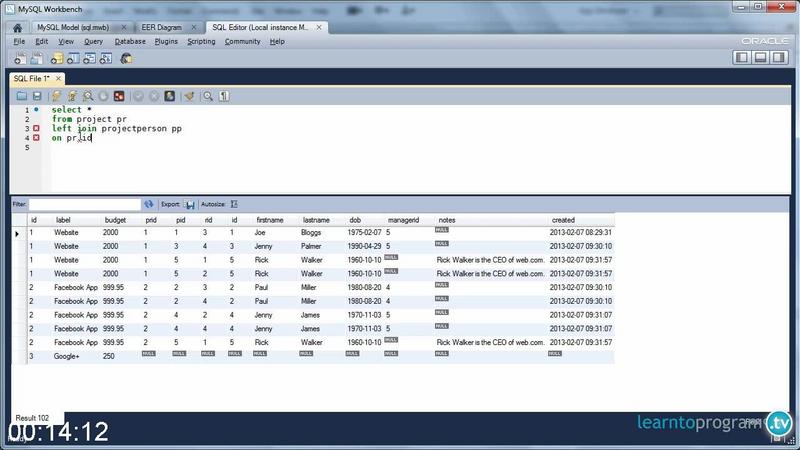Toggle the right sidebar panel

click(x=779, y=57)
